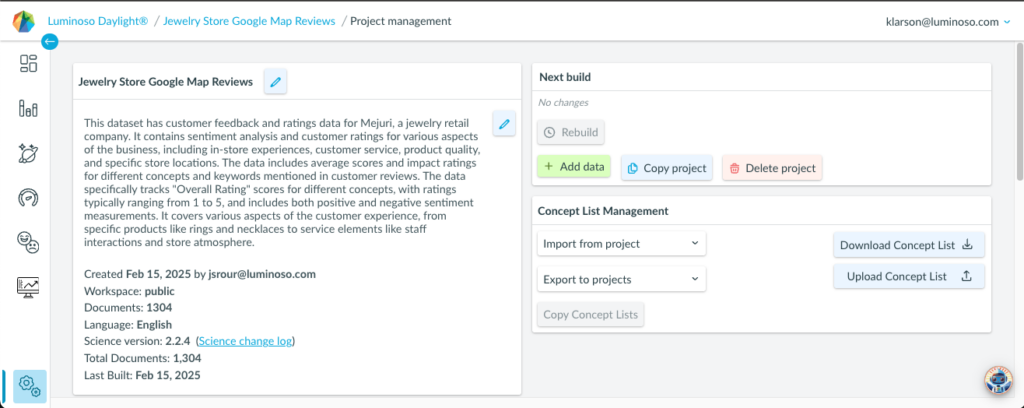
Task: Go to Jewelry Store Google Map Reviews breadcrumb
Action: point(249,21)
